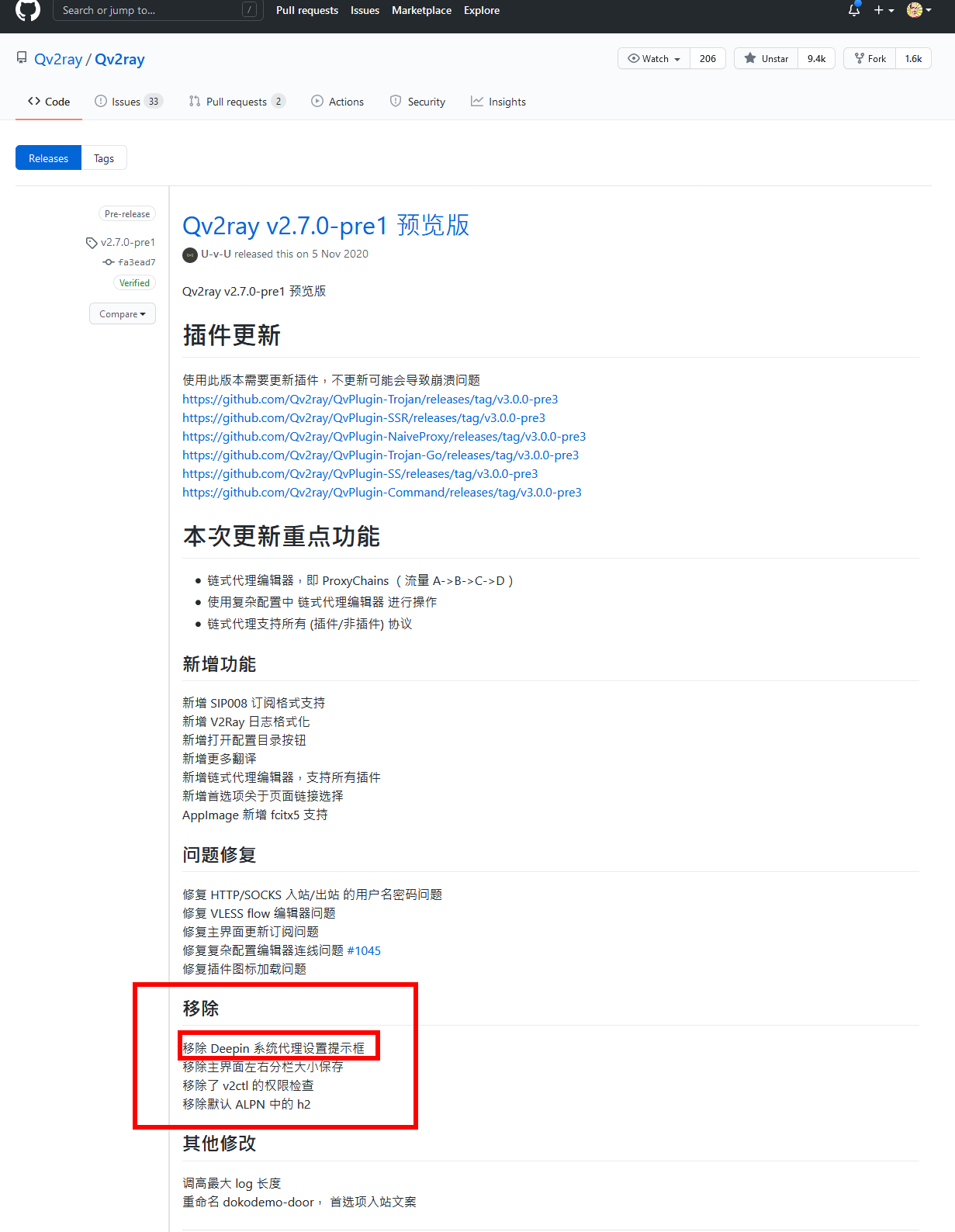Click text 调高最大 log 长度
955x1232 pixels.
(231, 1183)
